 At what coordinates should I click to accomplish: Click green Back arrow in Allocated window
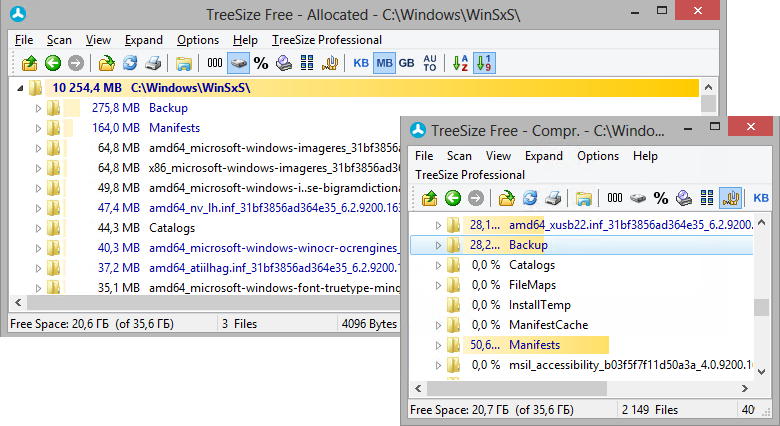[52, 63]
